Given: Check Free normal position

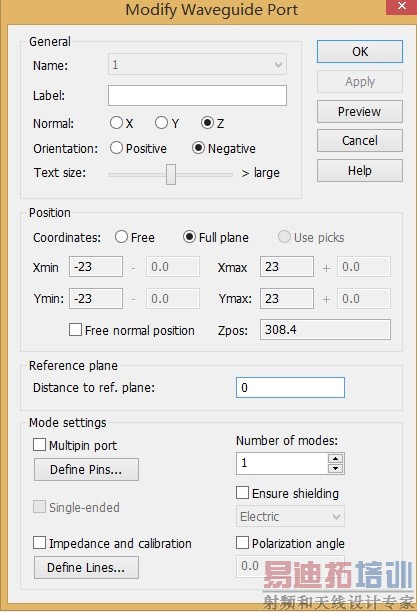Looking at the screenshot, I should (x=75, y=330).
